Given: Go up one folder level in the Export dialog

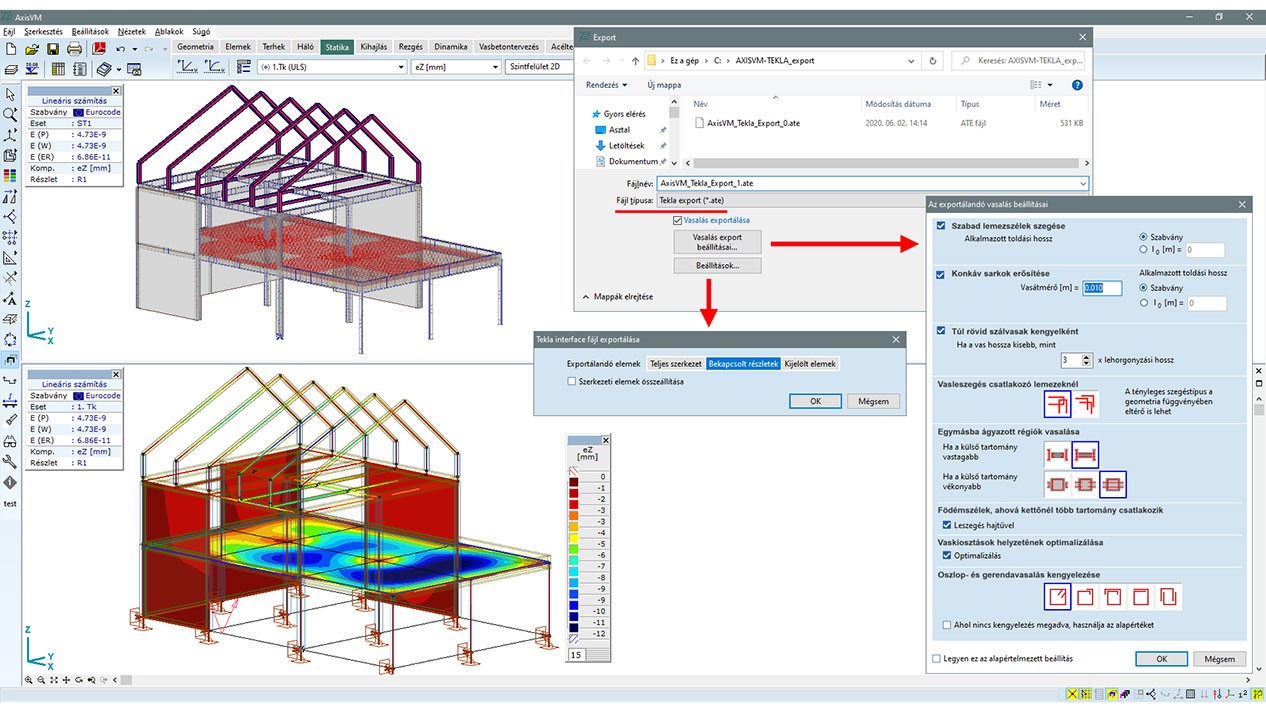Looking at the screenshot, I should [x=635, y=60].
